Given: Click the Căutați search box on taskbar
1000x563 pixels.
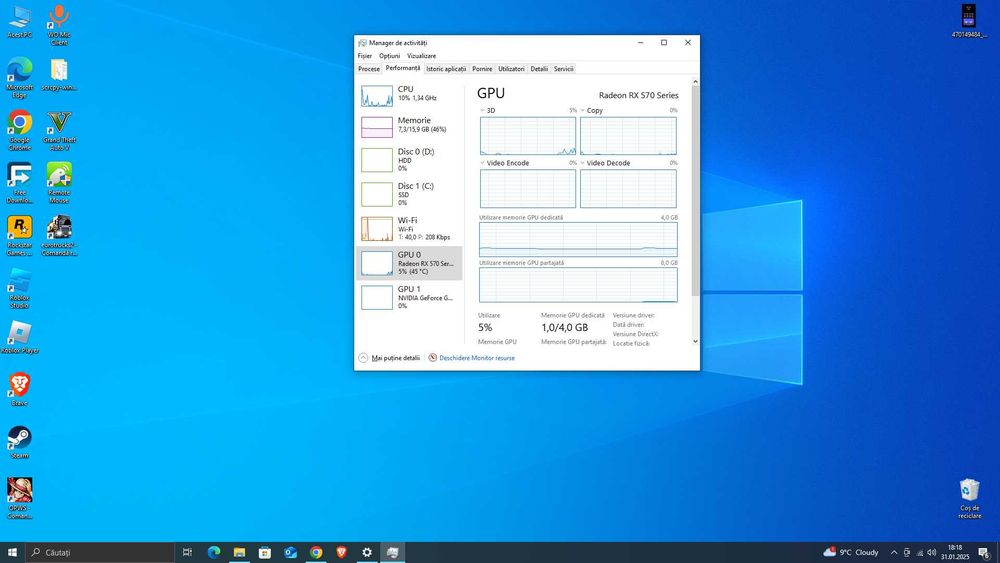Looking at the screenshot, I should point(100,552).
